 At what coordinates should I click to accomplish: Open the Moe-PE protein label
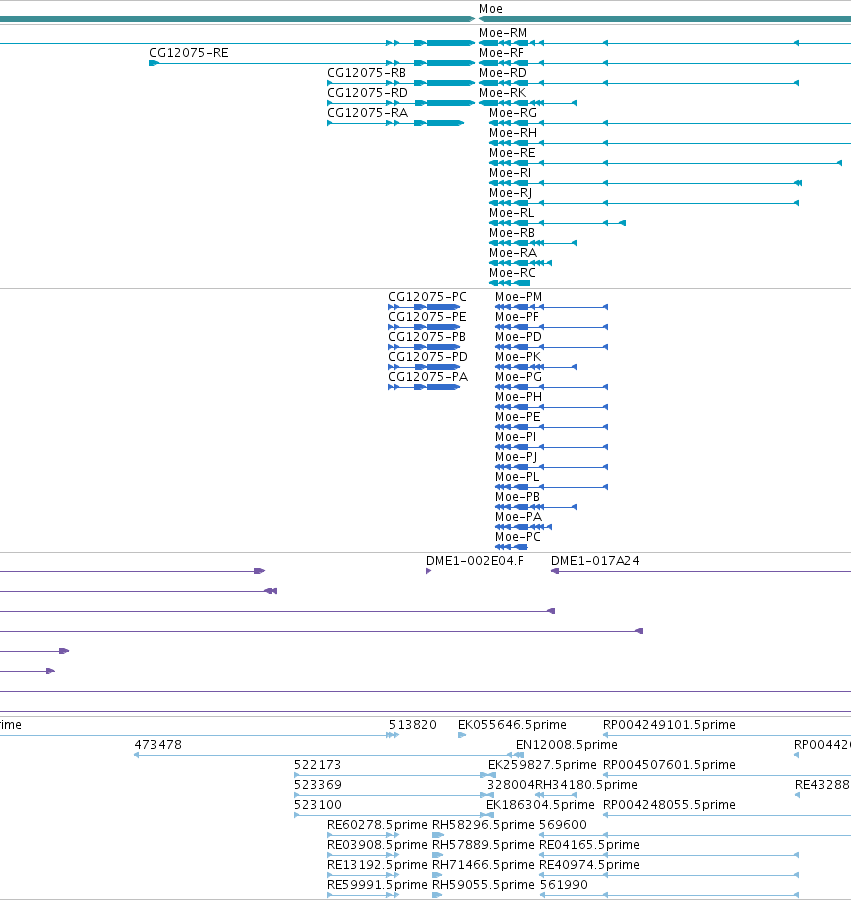(518, 417)
